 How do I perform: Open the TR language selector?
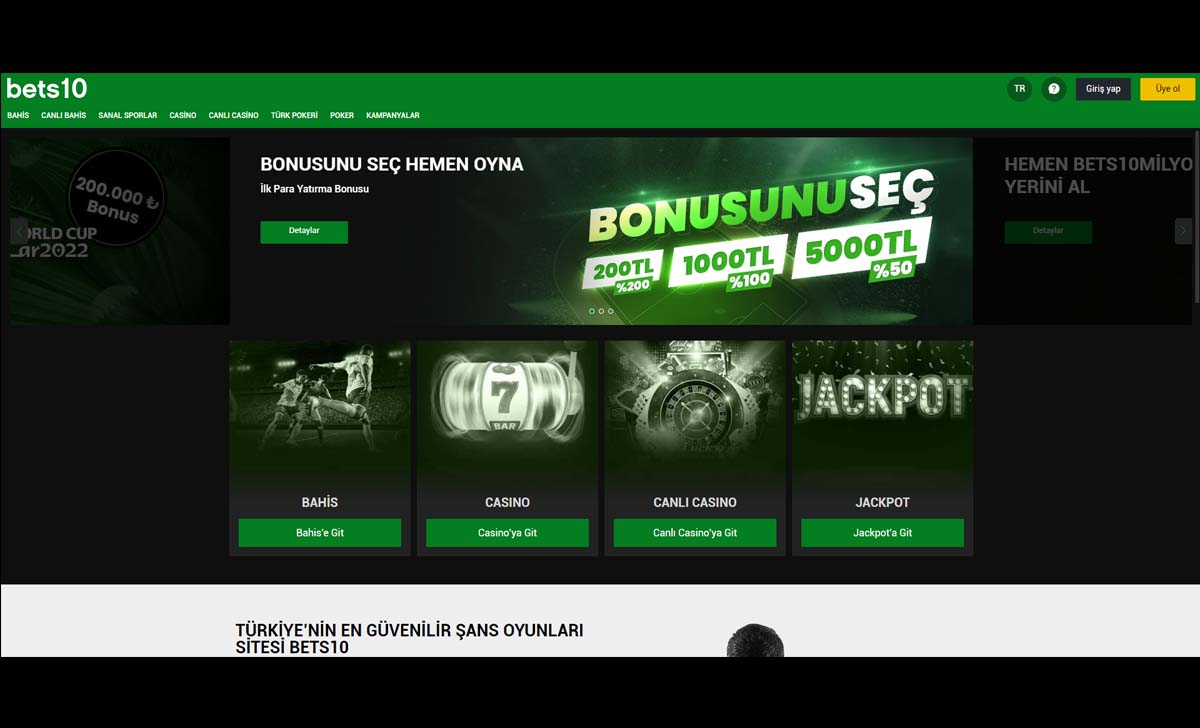coord(1019,89)
